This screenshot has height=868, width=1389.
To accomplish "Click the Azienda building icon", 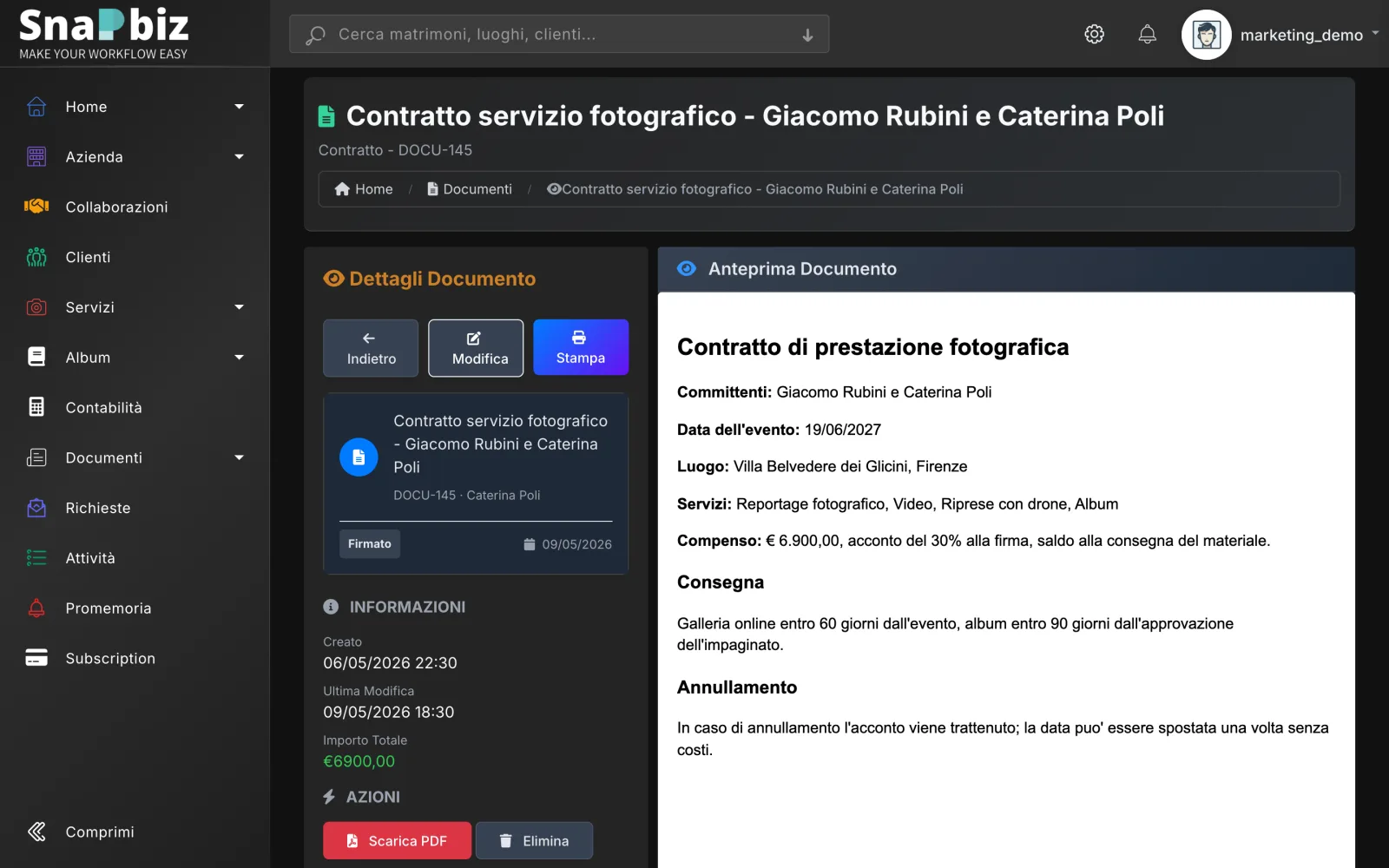I will 36,157.
